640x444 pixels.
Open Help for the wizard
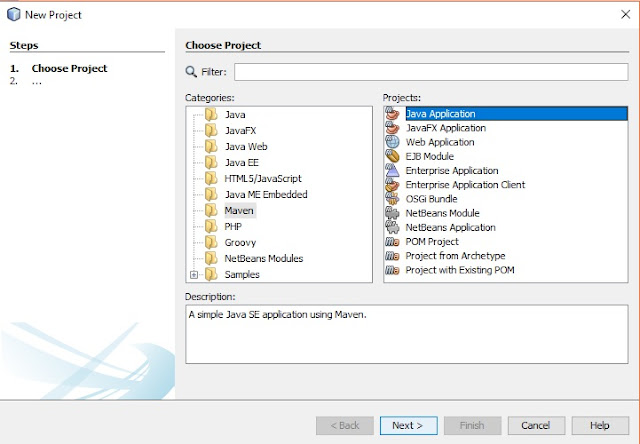[x=600, y=426]
